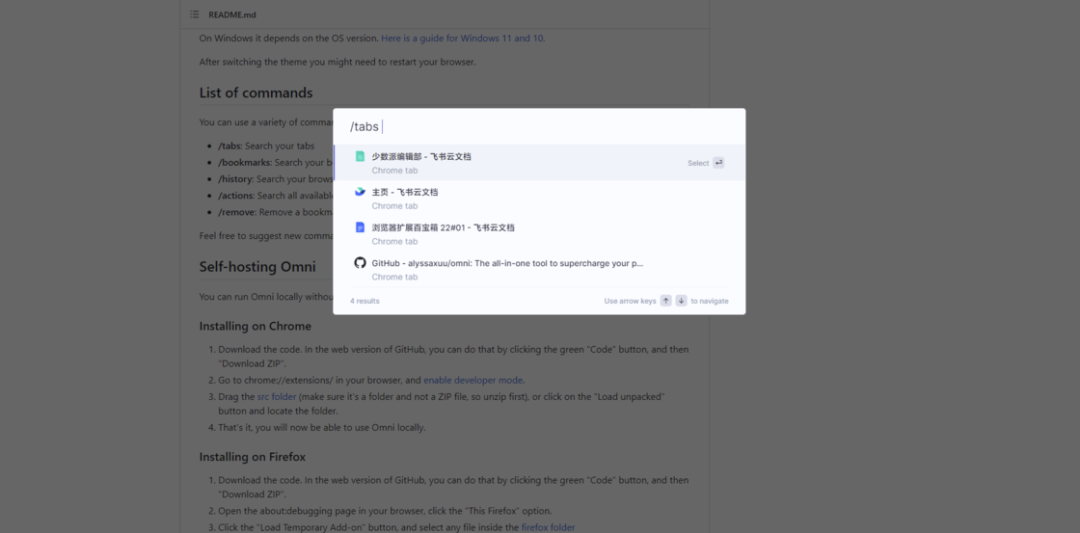Open the GitHub alyssaxuu/omni tab result
This screenshot has width=1080, height=533.
point(539,269)
